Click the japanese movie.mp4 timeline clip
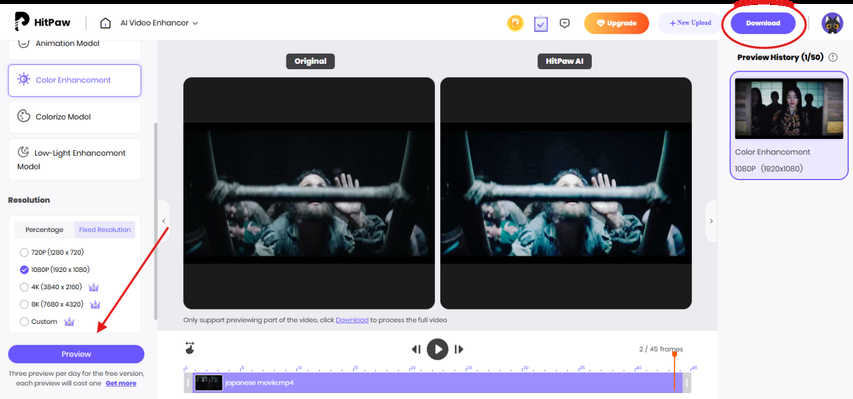853x399 pixels. (x=438, y=383)
